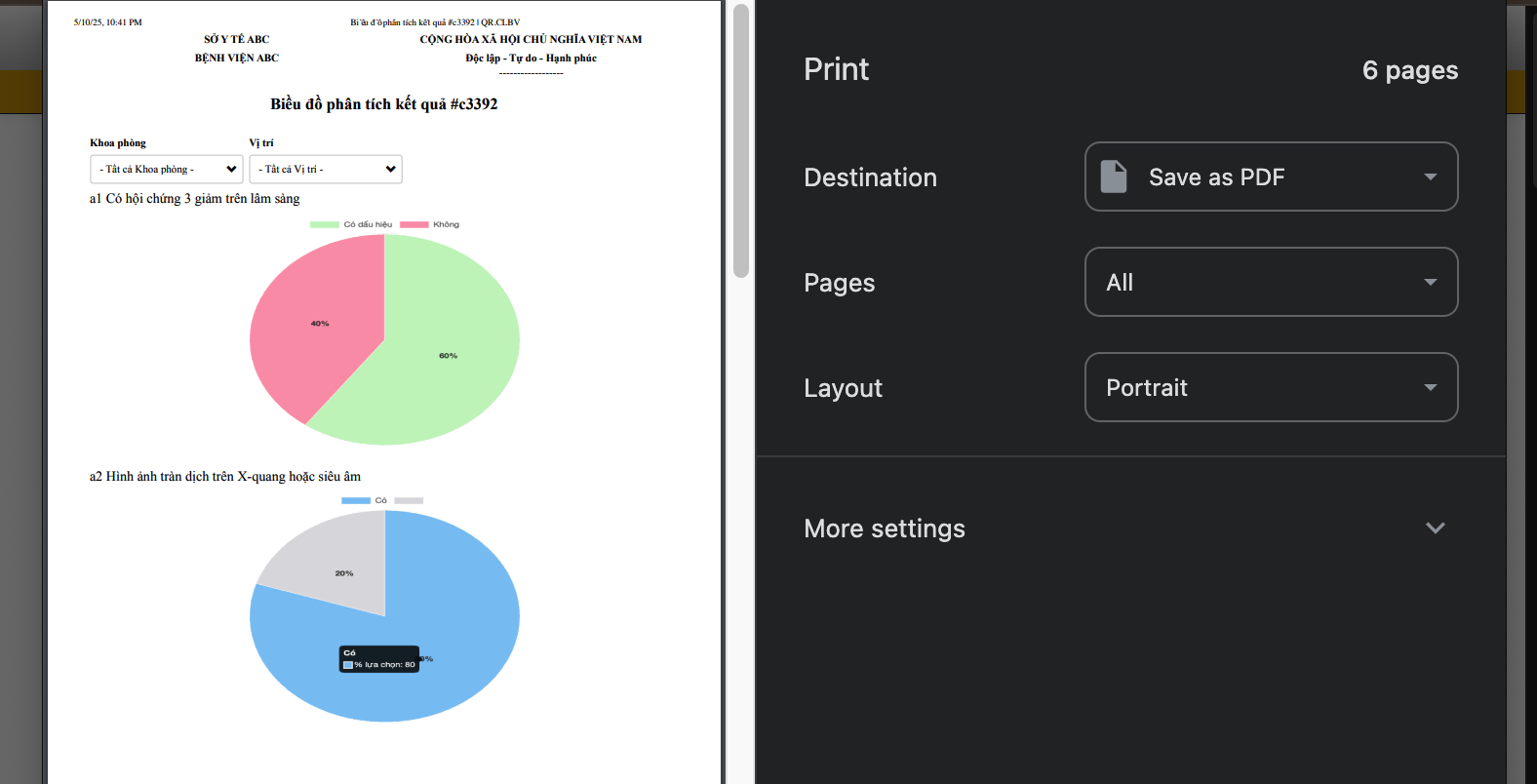Expand More settings with the chevron
Viewport: 1537px width, 784px height.
pos(1435,529)
